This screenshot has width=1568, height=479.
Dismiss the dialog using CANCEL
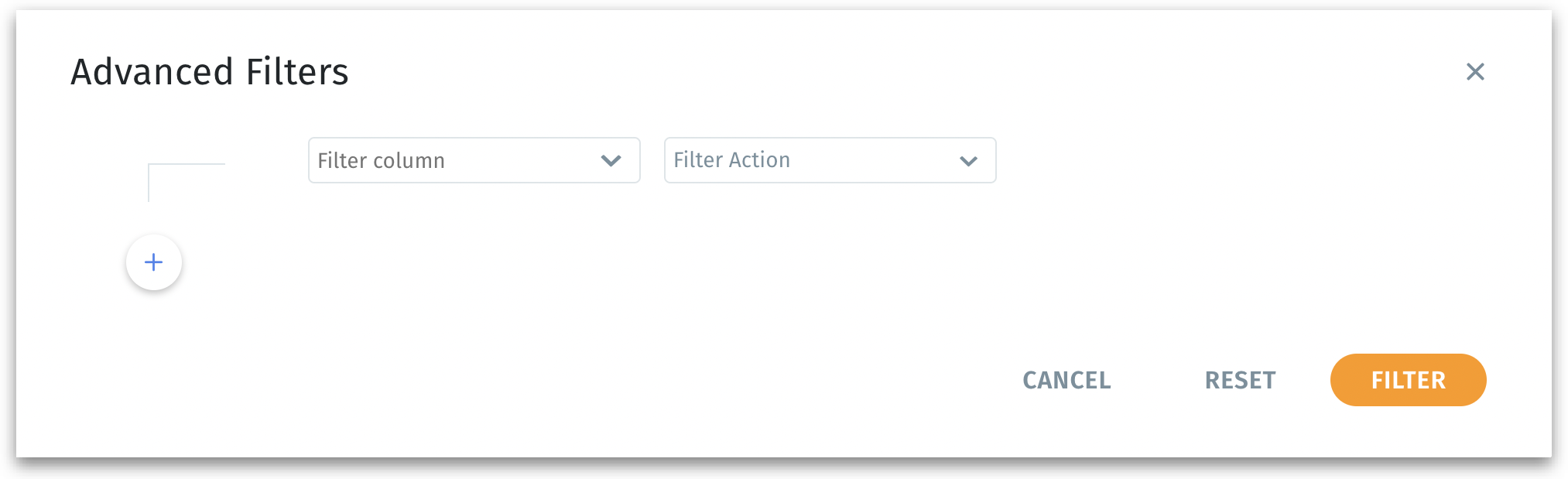tap(1066, 380)
